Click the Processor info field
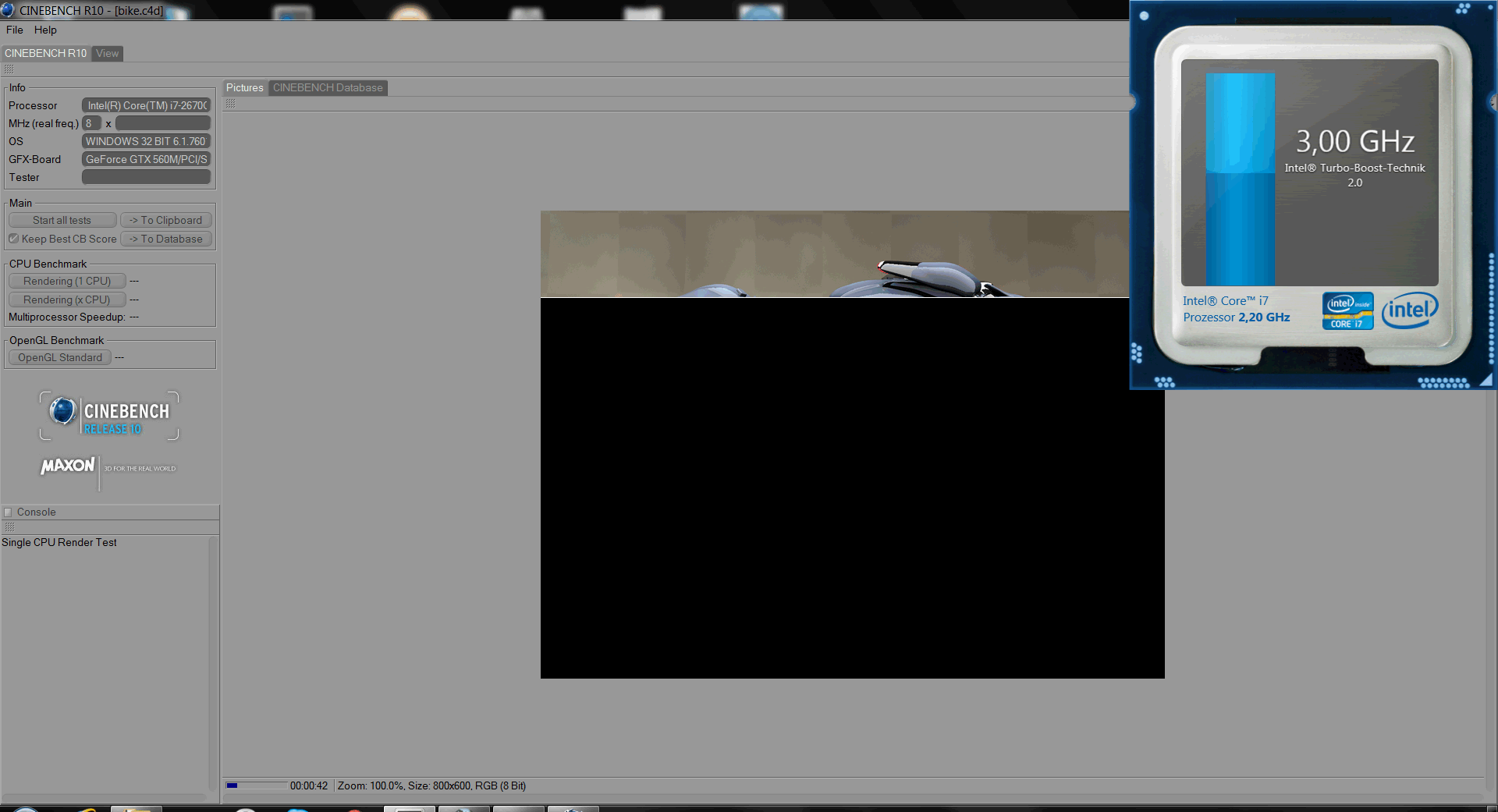The image size is (1498, 812). (147, 105)
